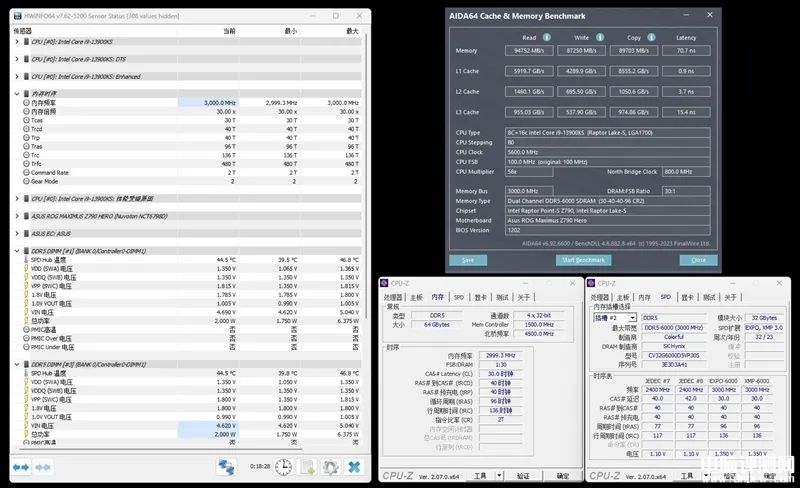The width and height of the screenshot is (800, 488).
Task: Click the DRAM 制造商 field SK Hynix
Action: [674, 346]
